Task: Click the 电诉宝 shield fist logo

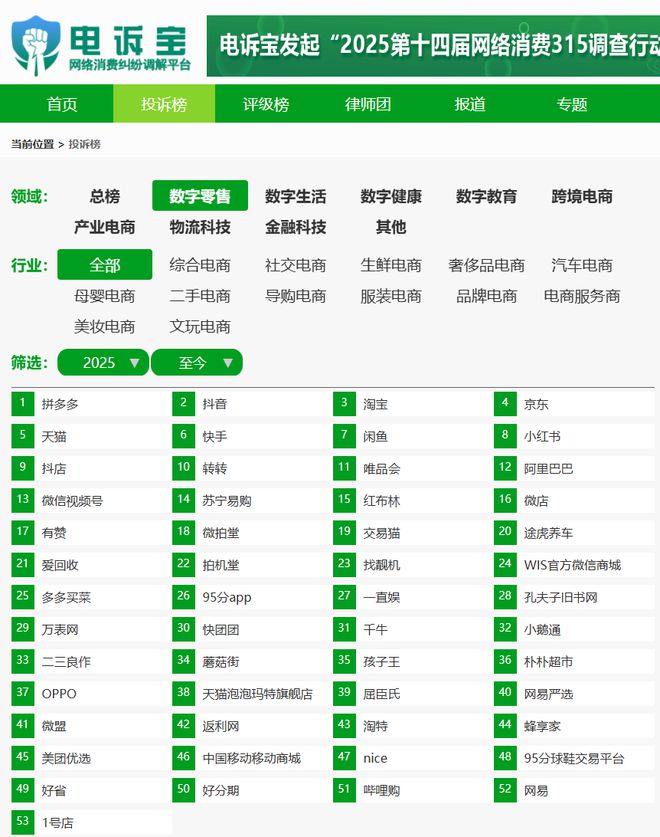Action: [35, 45]
